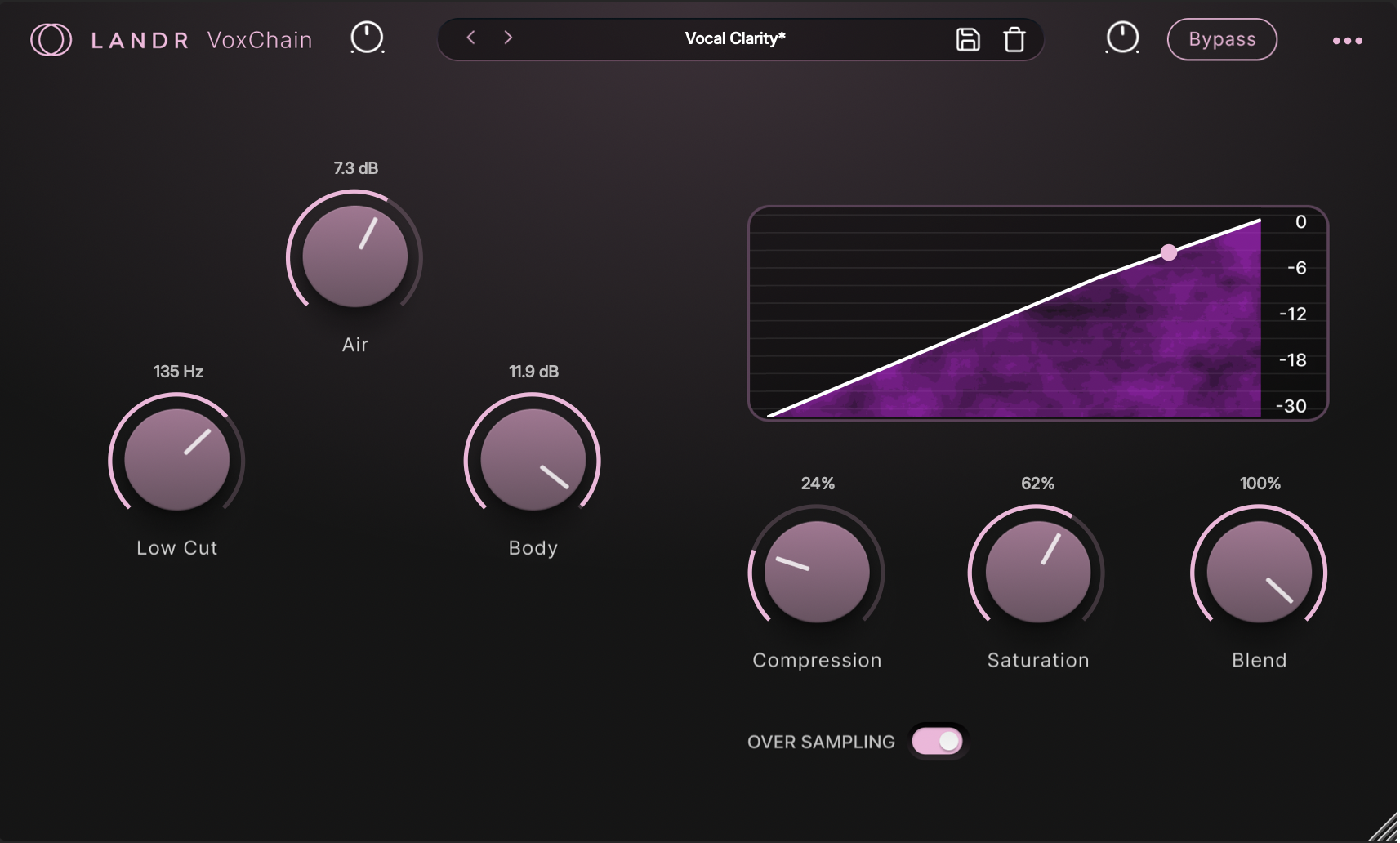Click the 11.9 dB Body value
This screenshot has height=843, width=1400.
coord(534,372)
